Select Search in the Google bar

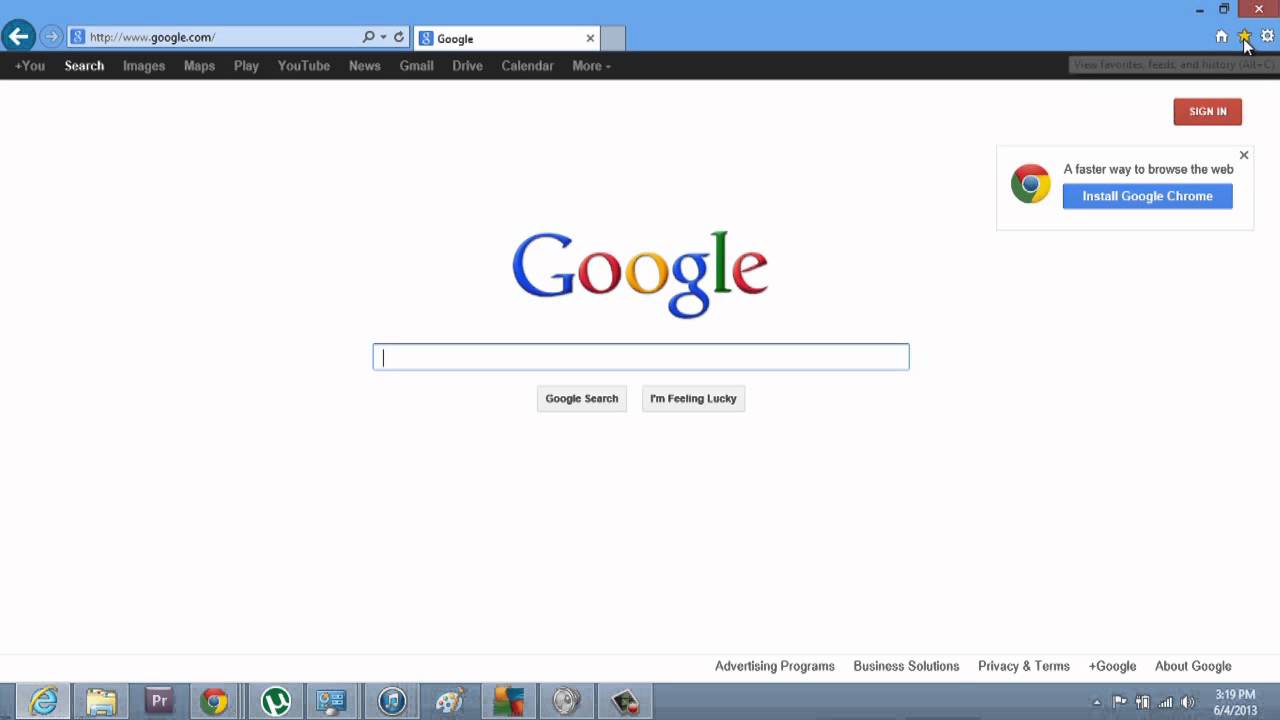tap(84, 66)
